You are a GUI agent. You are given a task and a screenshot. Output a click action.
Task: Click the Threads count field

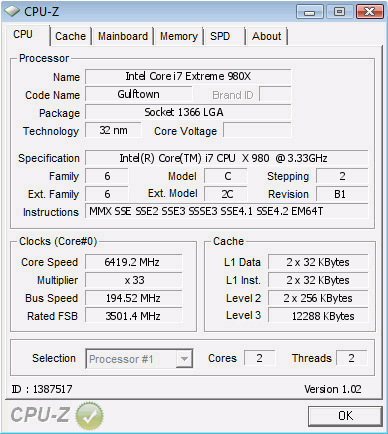click(x=352, y=358)
